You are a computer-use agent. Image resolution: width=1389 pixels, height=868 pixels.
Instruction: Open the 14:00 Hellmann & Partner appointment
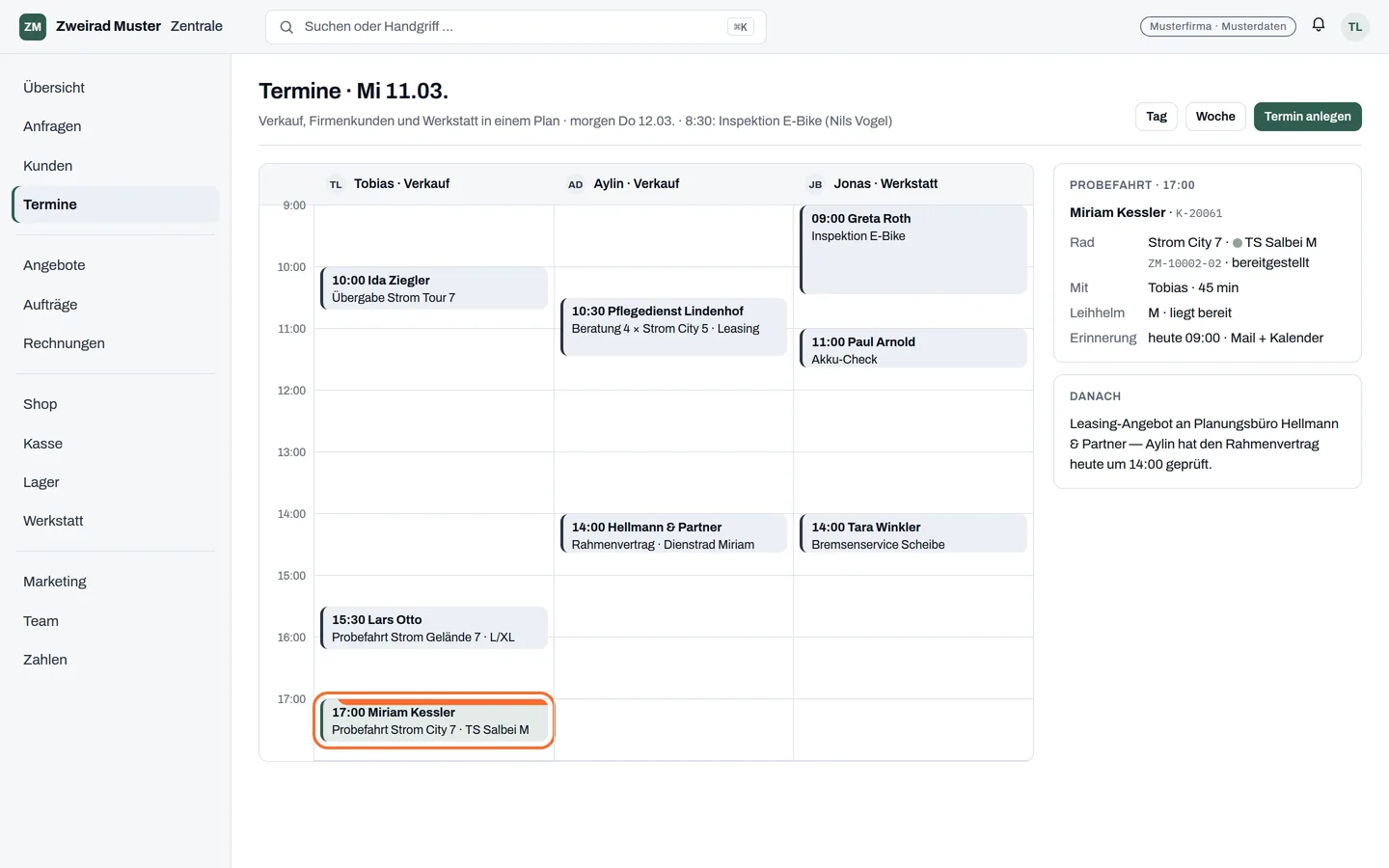tap(673, 533)
